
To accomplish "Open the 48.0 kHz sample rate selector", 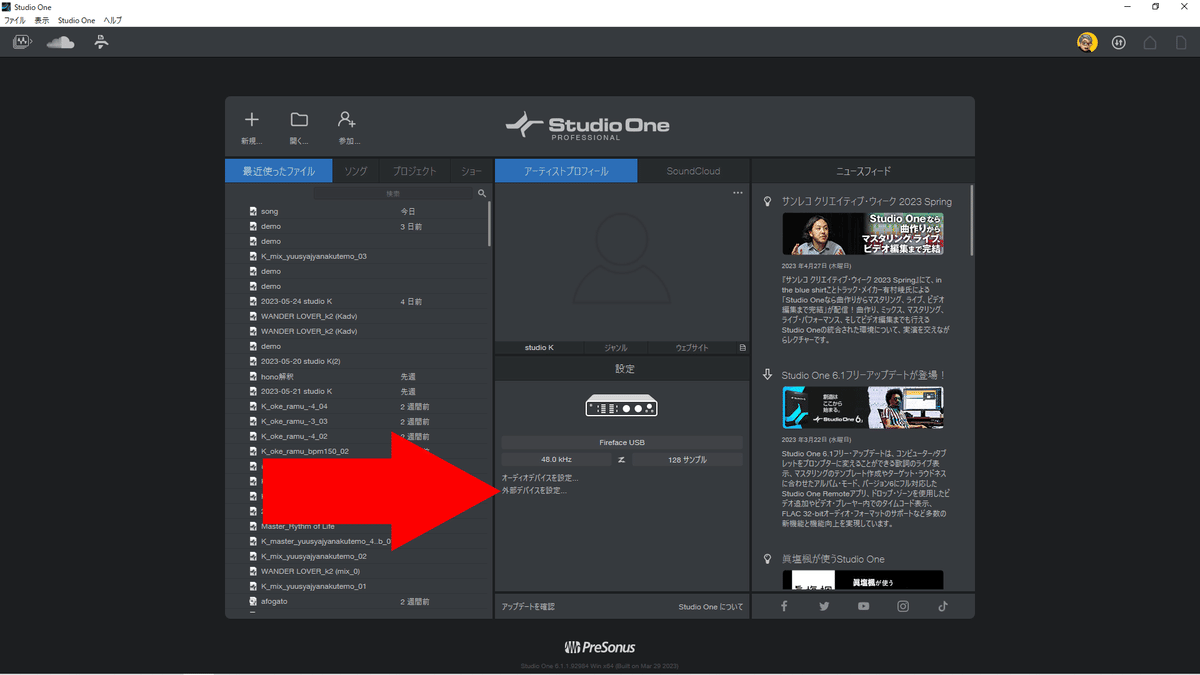I will click(x=556, y=460).
